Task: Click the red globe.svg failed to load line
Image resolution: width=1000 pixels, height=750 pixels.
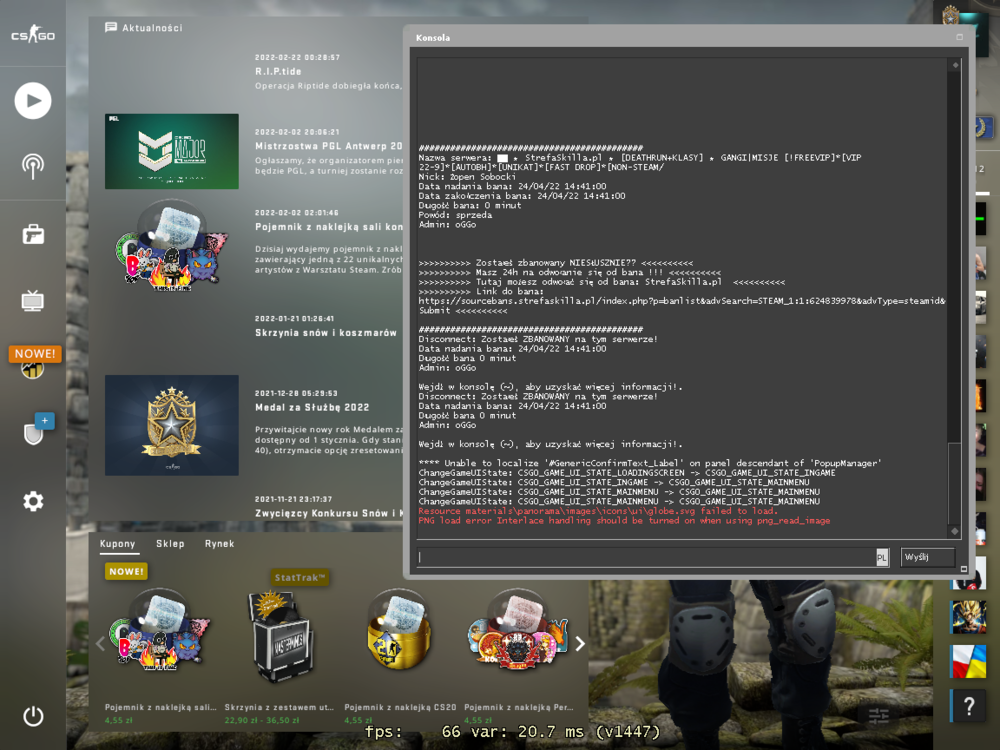Action: [598, 511]
